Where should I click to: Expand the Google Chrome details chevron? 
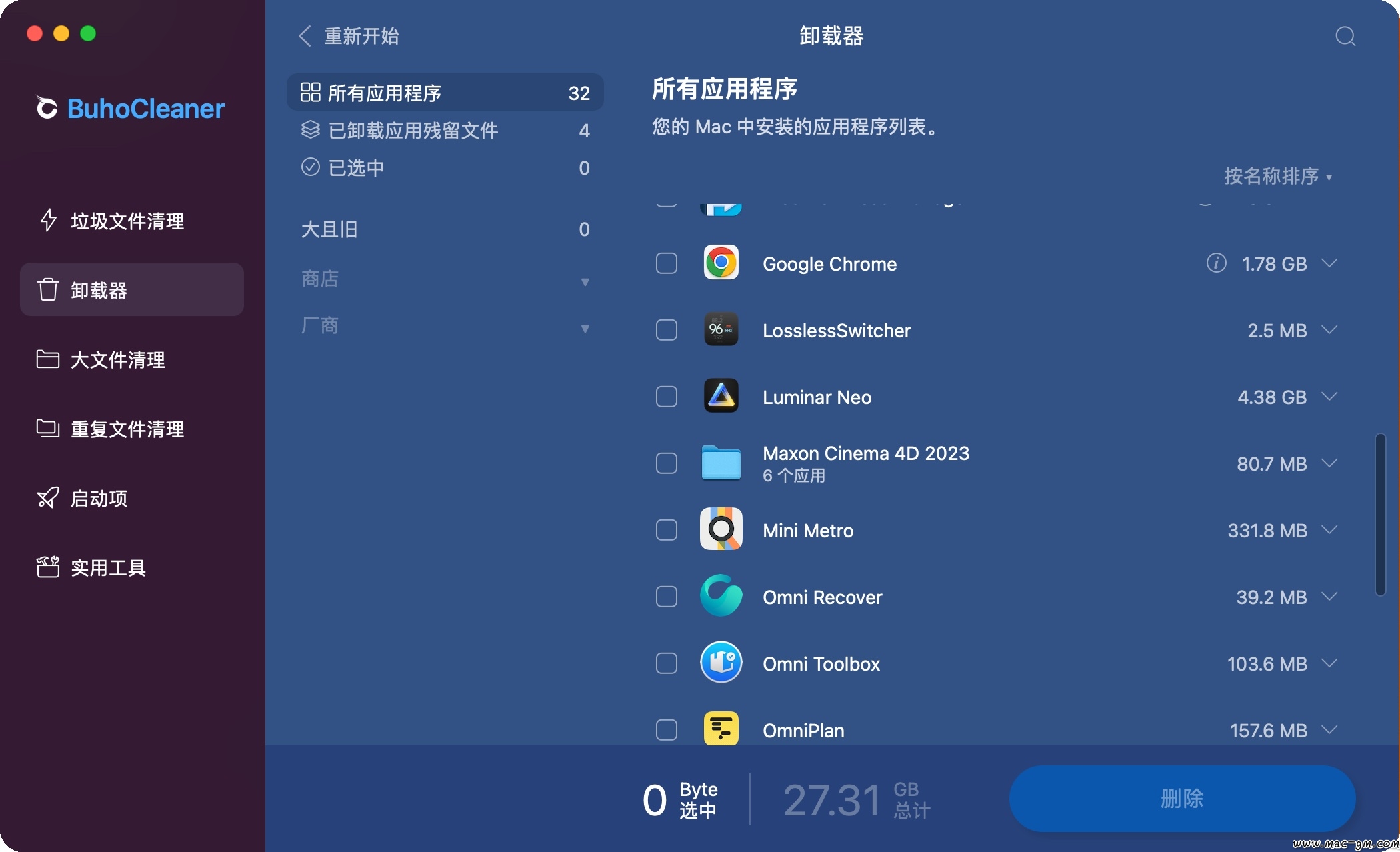1329,263
